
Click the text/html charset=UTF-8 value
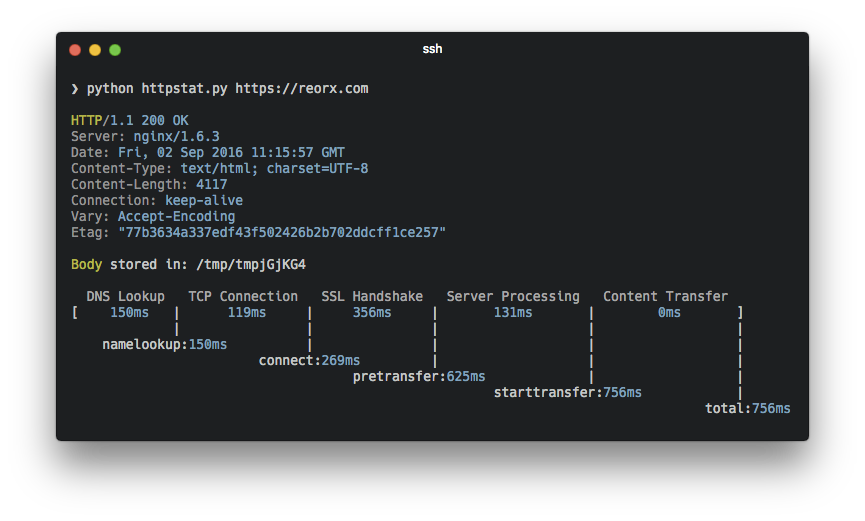tap(275, 168)
